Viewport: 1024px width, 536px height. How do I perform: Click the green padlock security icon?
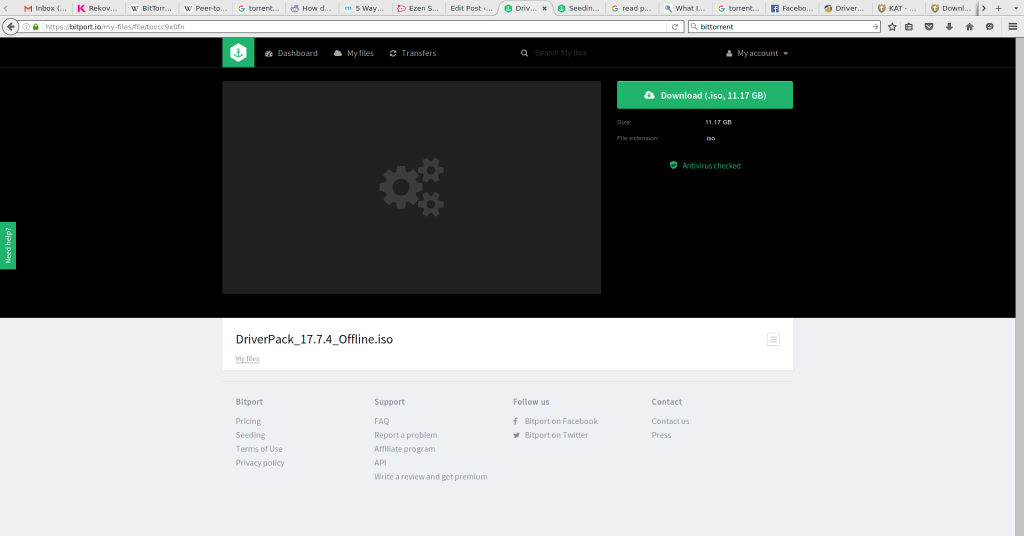(36, 27)
